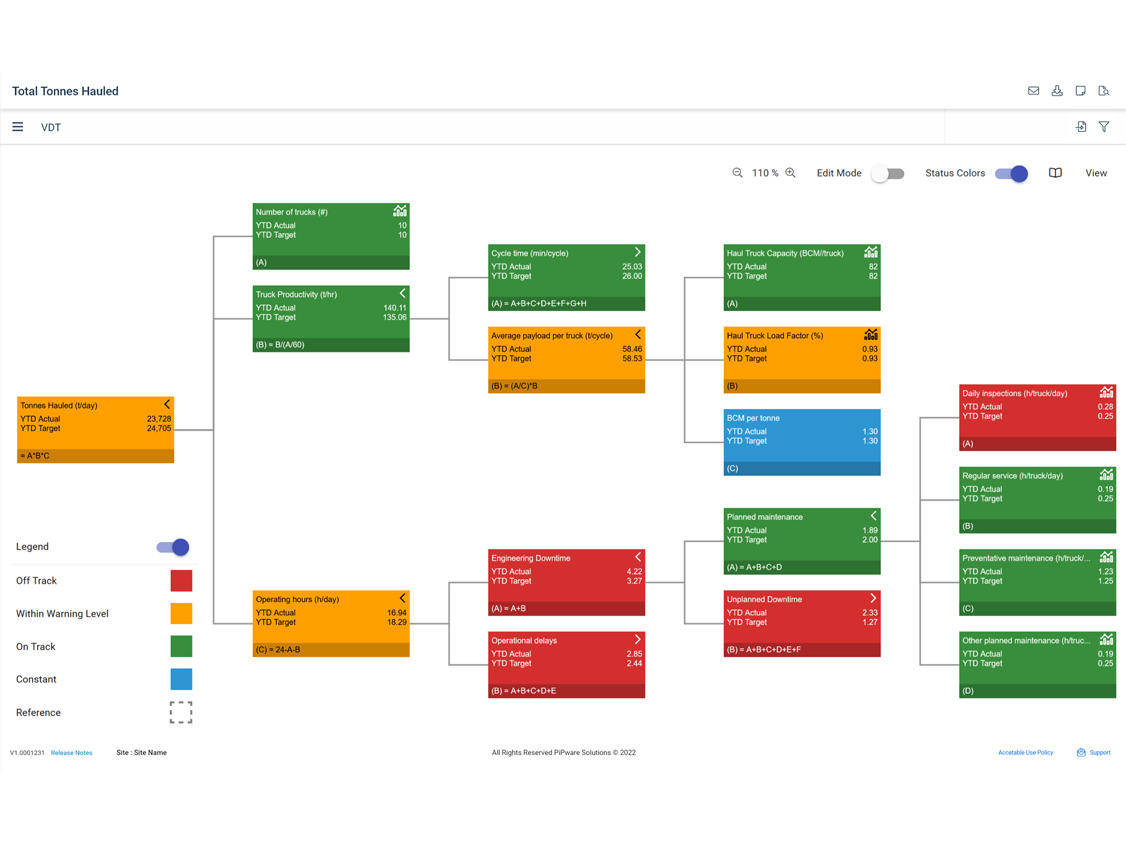1126x844 pixels.
Task: Click the download icon at top right
Action: pos(1057,90)
